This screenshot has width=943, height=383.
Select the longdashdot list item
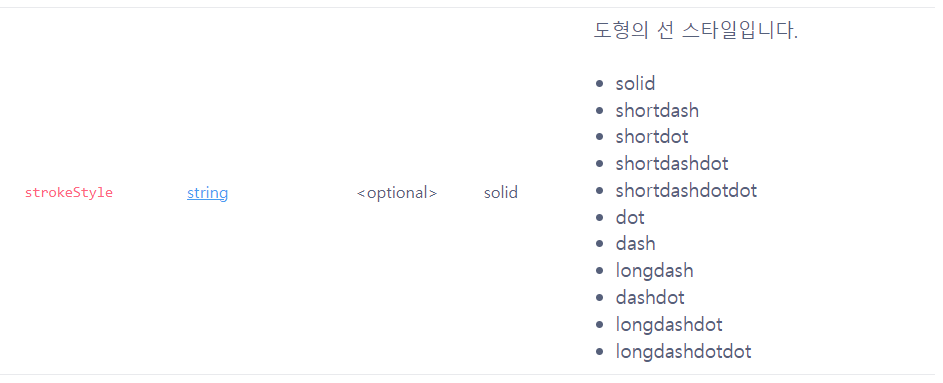click(x=669, y=325)
